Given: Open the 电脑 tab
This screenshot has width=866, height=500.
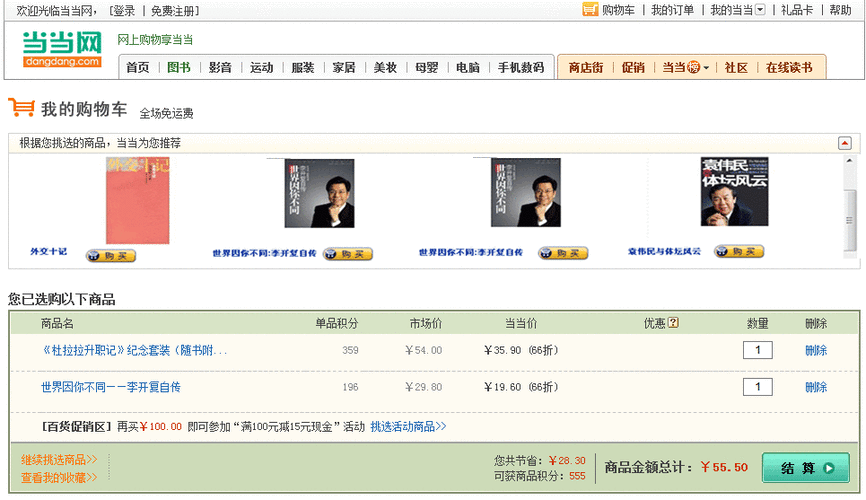Looking at the screenshot, I should [x=467, y=67].
